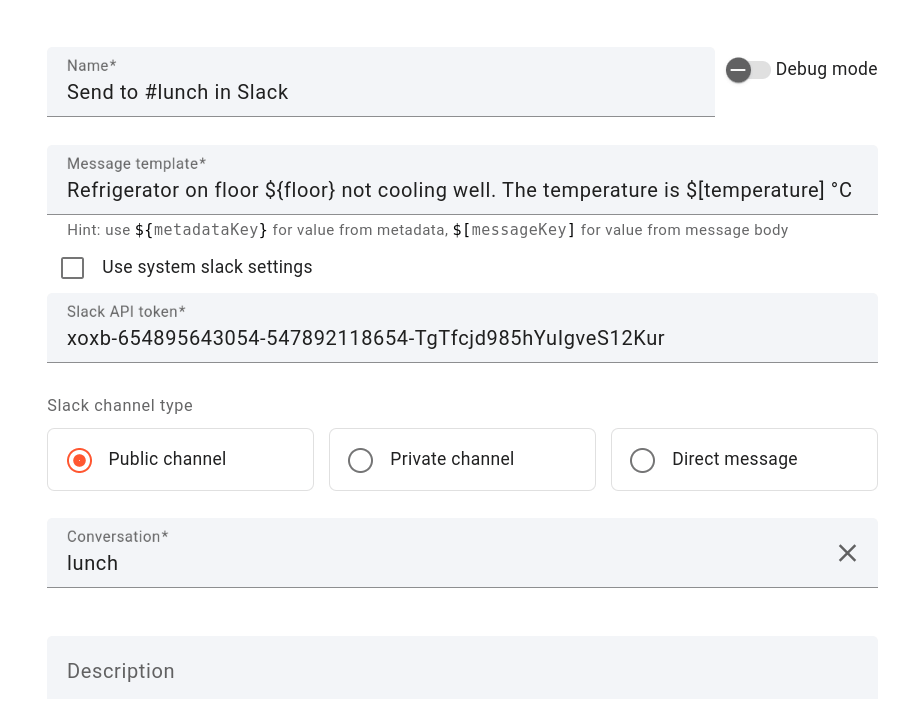Select the Private channel radio button
This screenshot has height=709, width=924.
point(360,460)
